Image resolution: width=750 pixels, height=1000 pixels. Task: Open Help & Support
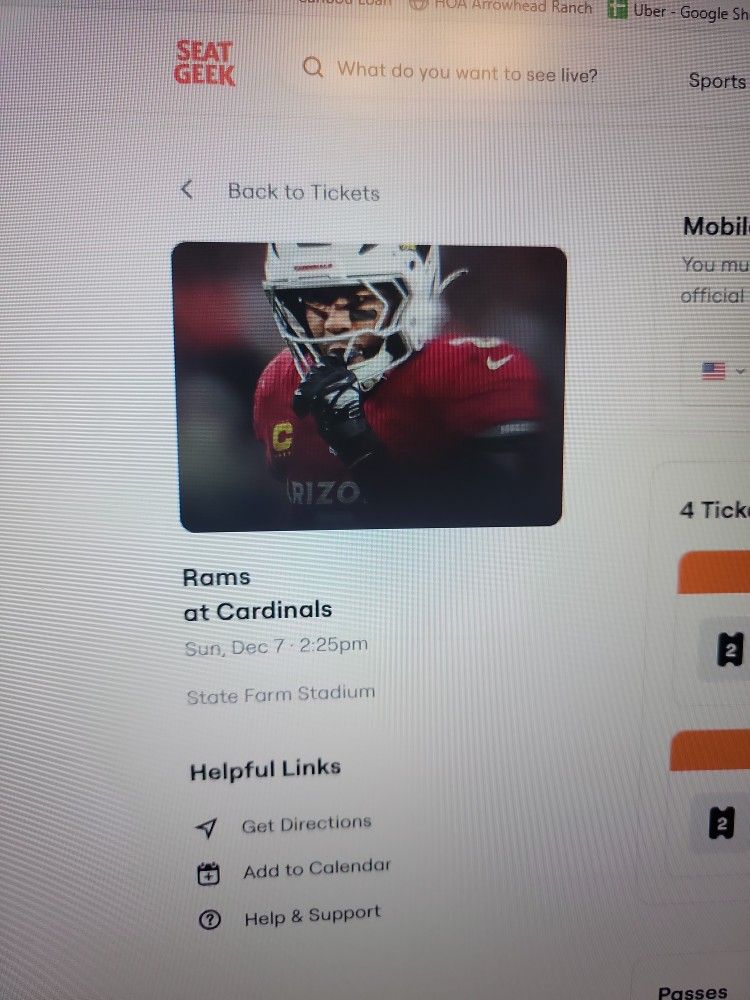311,912
